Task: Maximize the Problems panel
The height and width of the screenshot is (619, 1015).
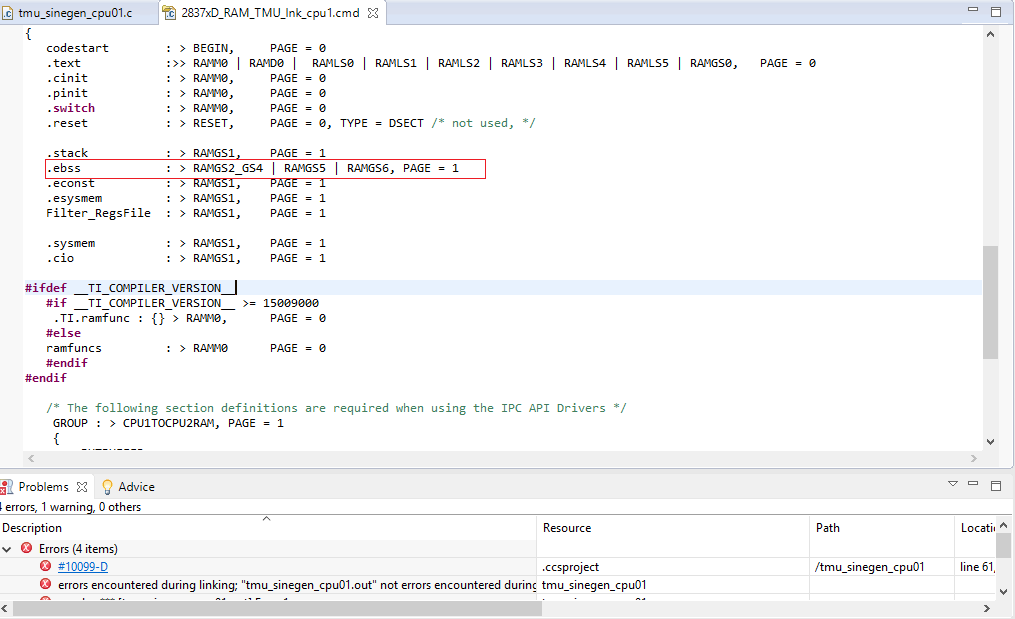Action: 996,485
